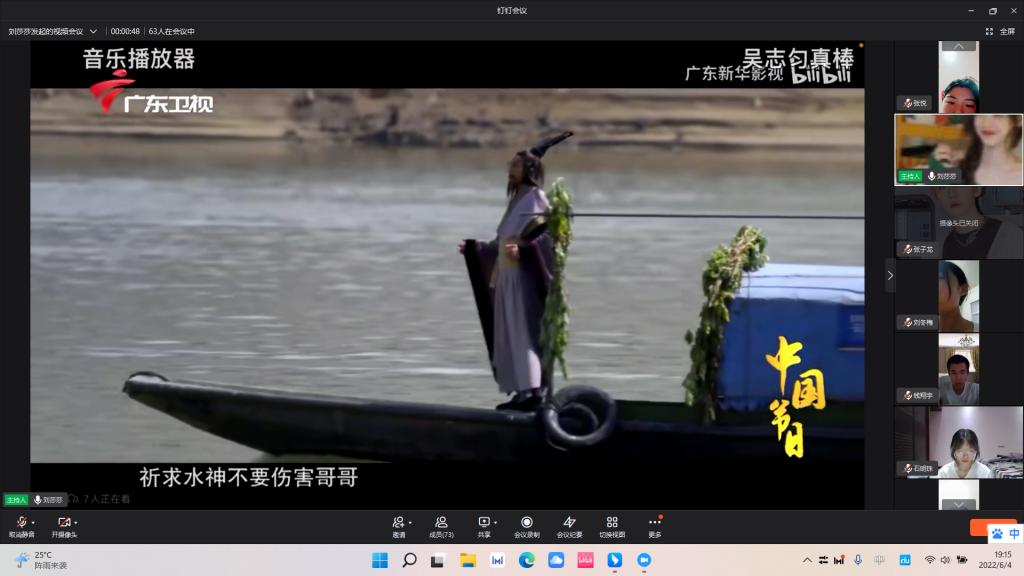Turn on camera with 开摄像头
Viewport: 1024px width, 576px height.
63,522
